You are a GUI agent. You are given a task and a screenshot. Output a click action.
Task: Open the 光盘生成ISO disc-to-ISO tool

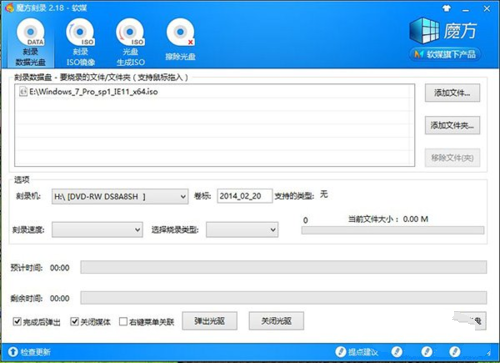pyautogui.click(x=130, y=42)
